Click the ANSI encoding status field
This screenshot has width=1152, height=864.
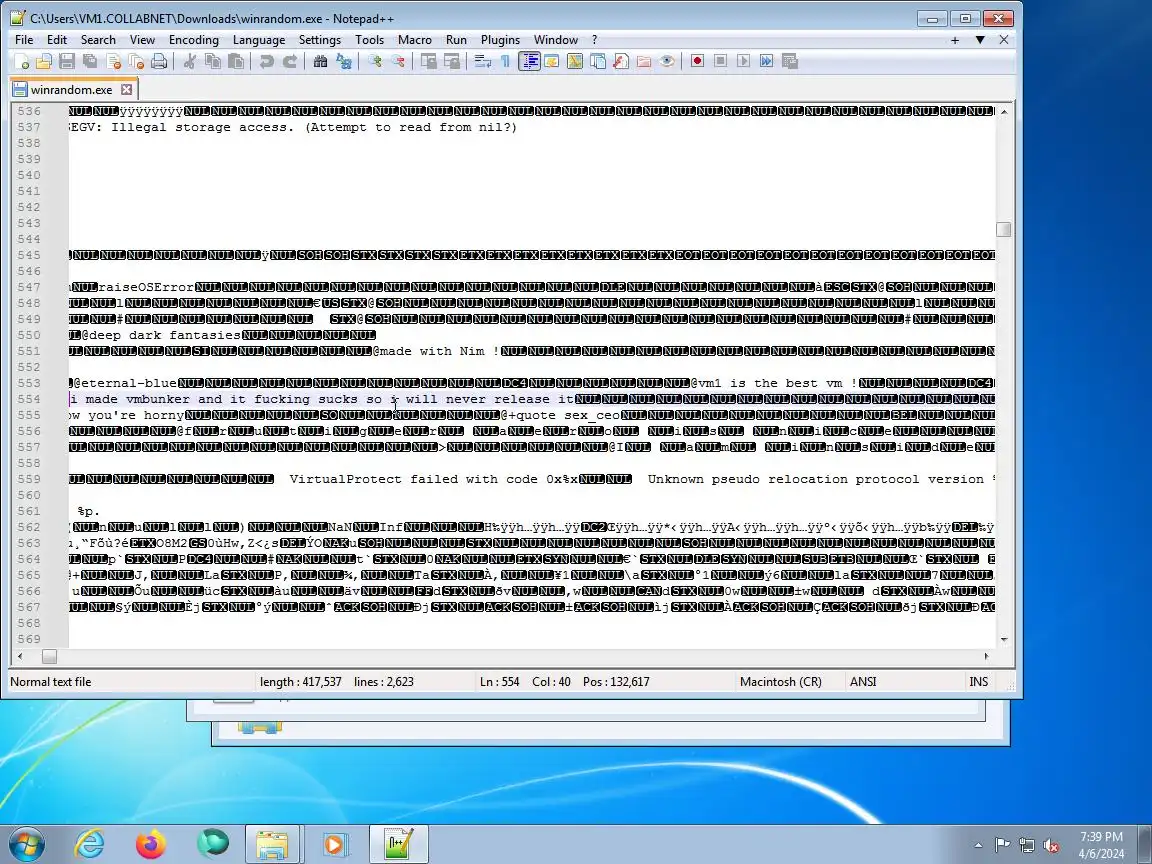coord(863,682)
